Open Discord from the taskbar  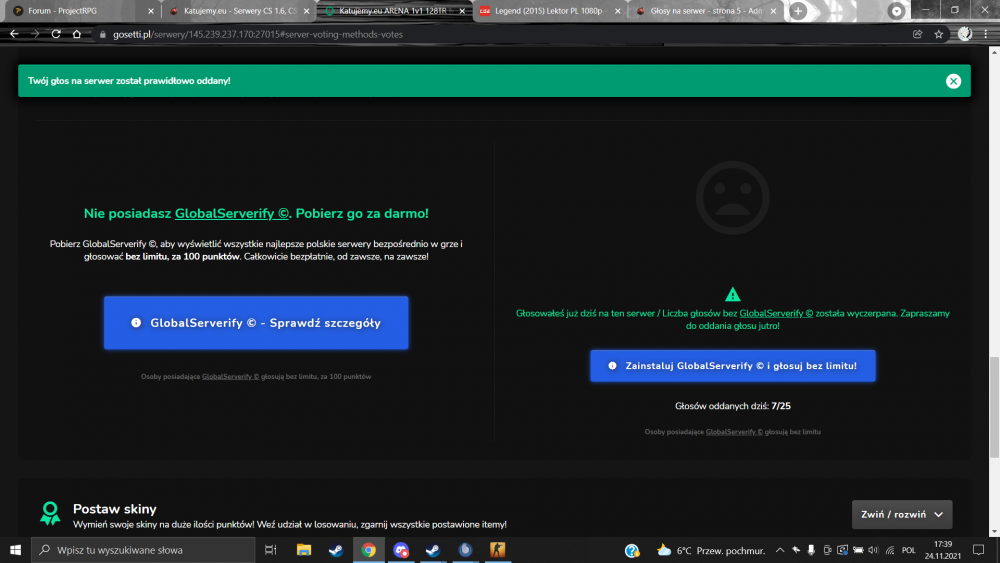401,550
